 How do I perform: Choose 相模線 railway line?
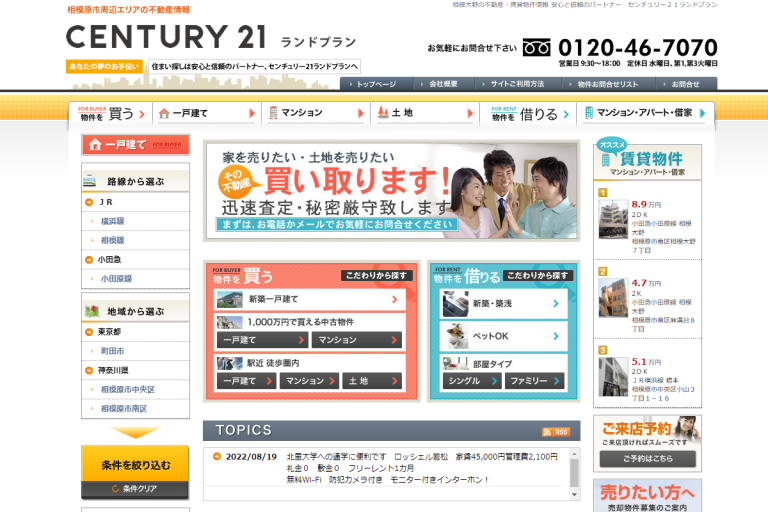point(112,240)
